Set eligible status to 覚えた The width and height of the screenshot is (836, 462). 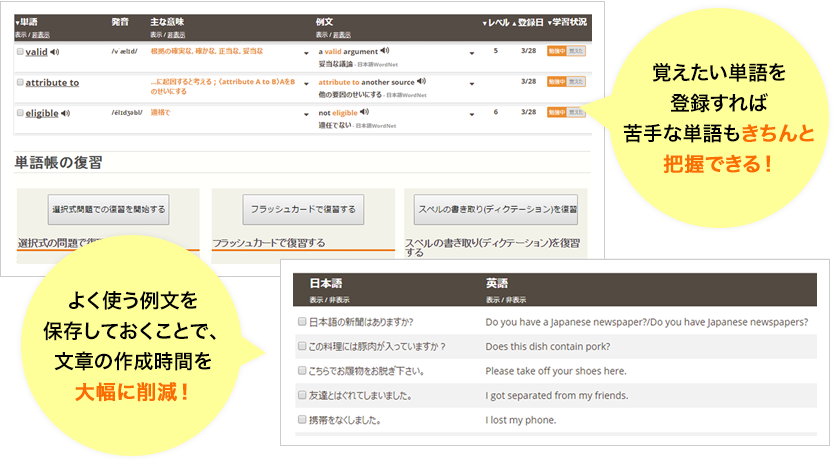coord(576,112)
